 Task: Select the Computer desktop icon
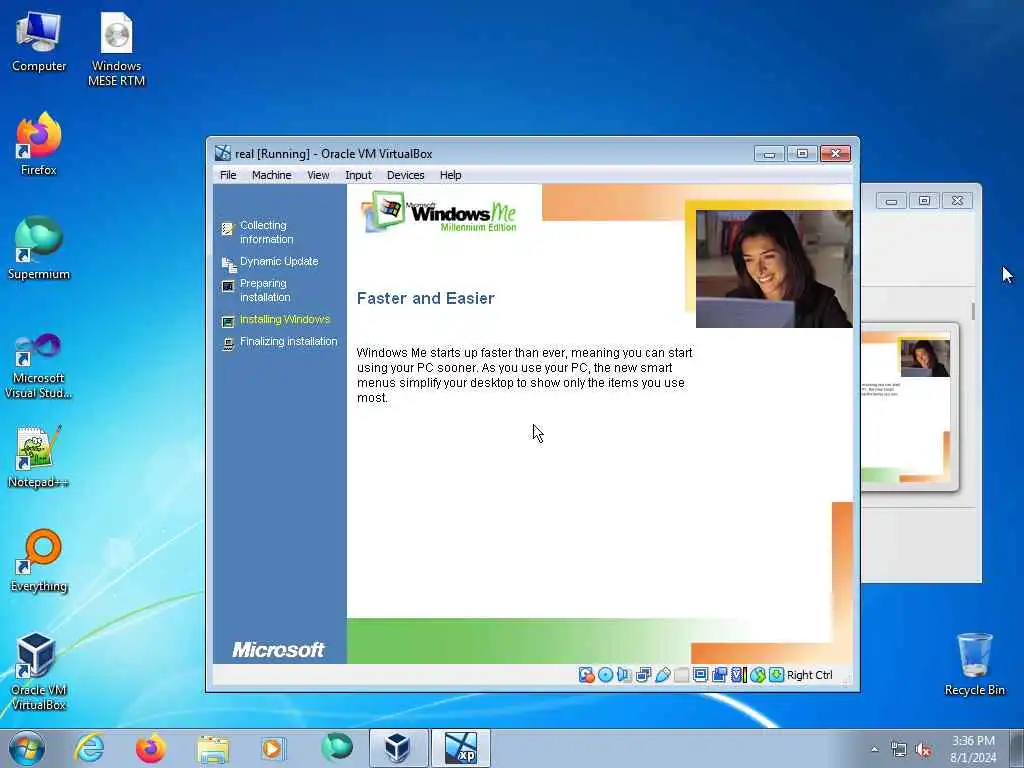pos(39,42)
